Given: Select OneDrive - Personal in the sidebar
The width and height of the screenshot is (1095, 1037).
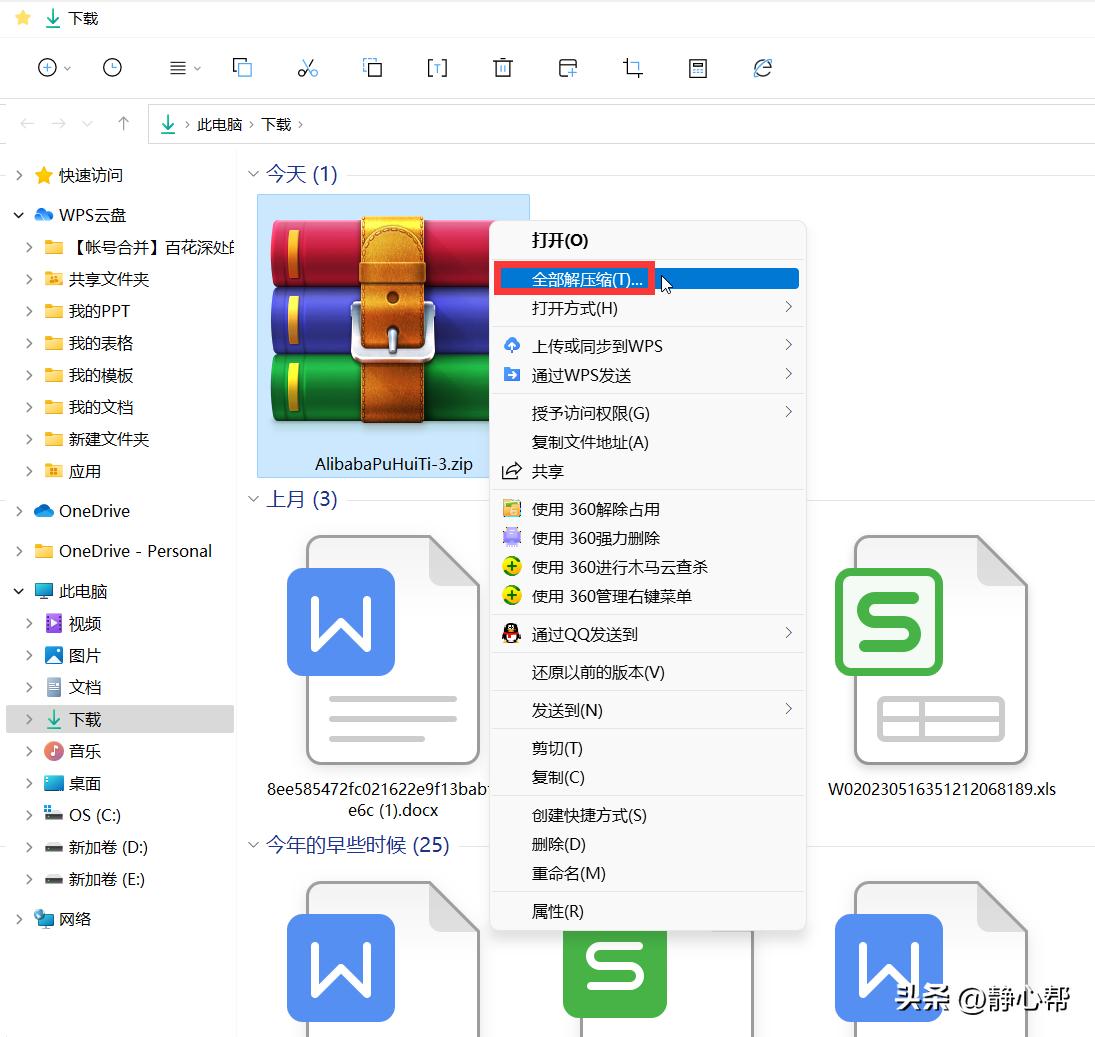Looking at the screenshot, I should coord(135,551).
